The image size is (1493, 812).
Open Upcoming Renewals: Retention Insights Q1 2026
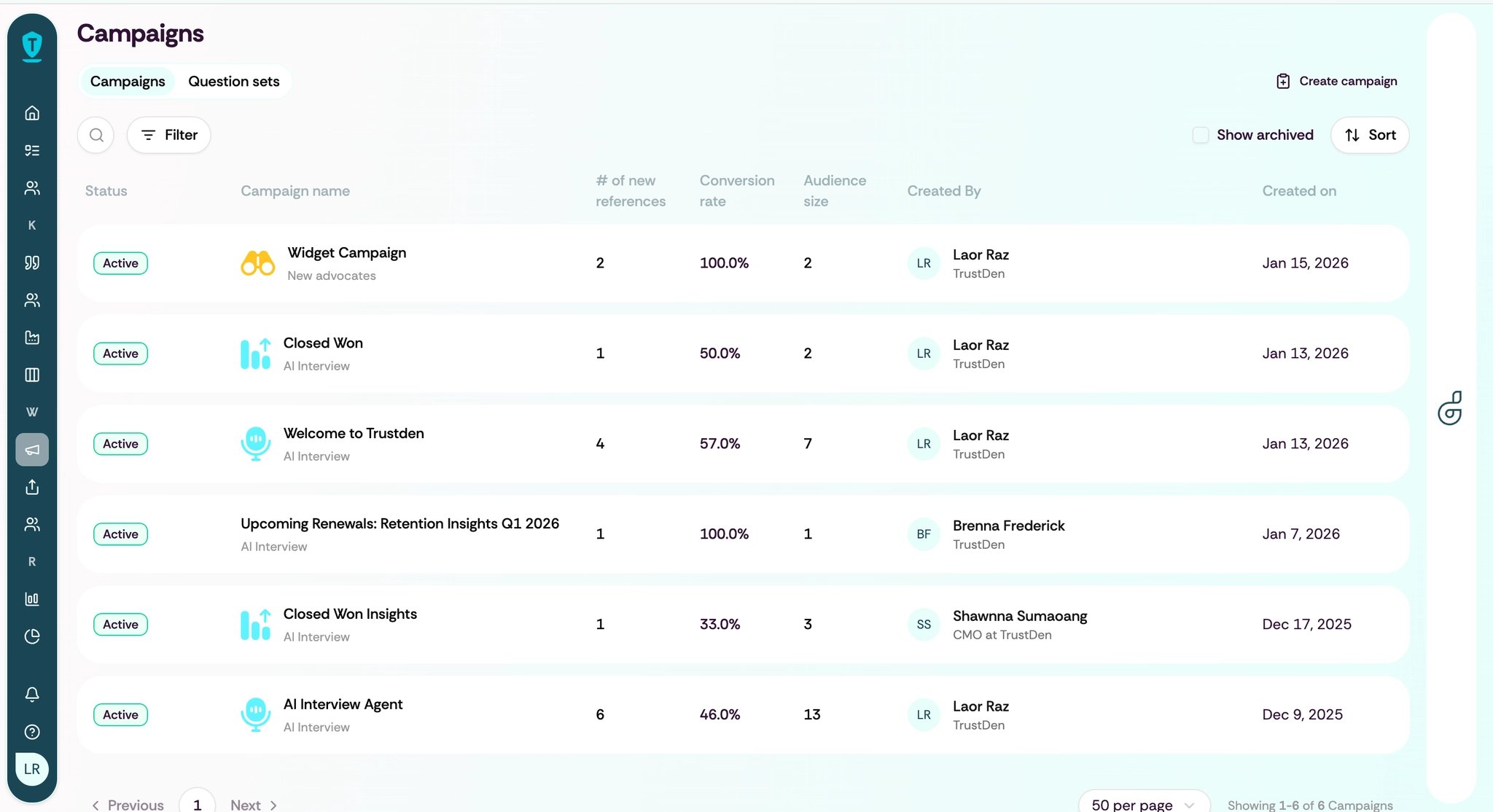(400, 523)
